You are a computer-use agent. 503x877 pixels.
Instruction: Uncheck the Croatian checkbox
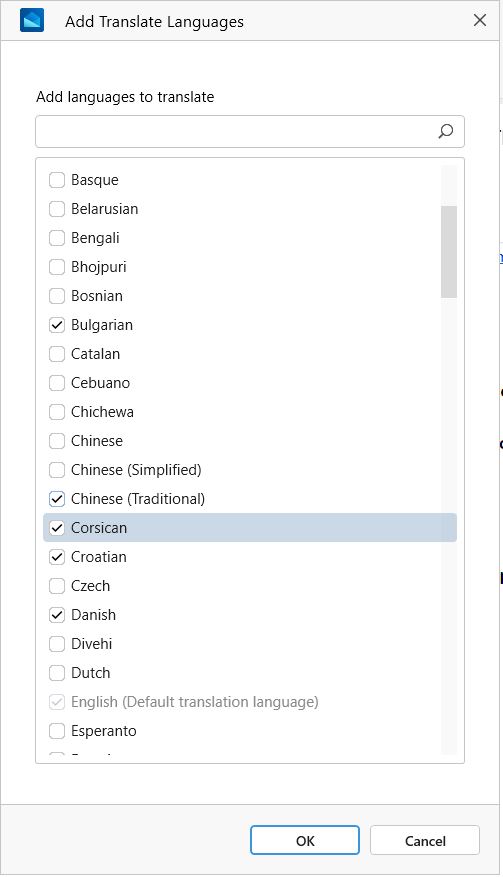[57, 557]
